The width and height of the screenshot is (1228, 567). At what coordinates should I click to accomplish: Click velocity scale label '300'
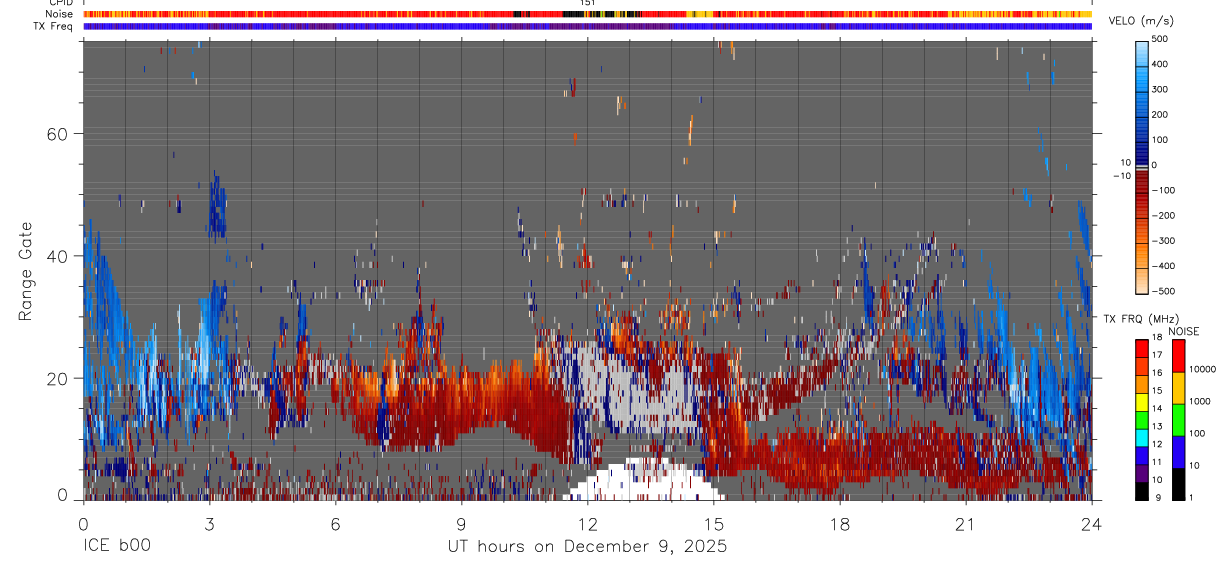(x=1160, y=89)
